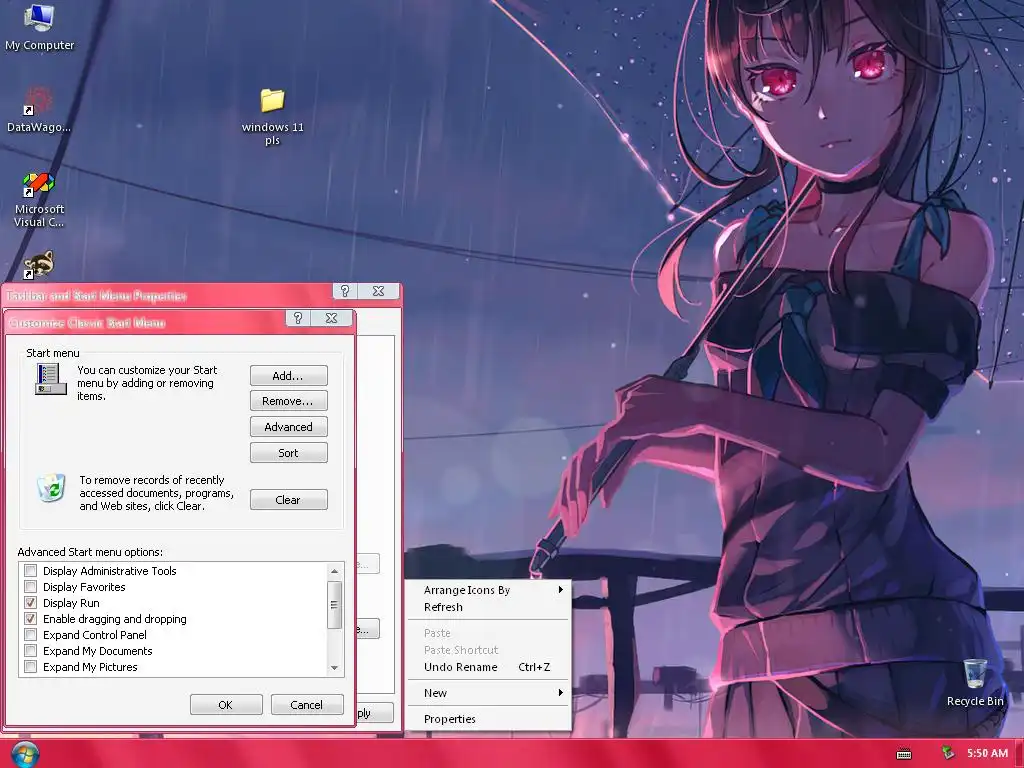The height and width of the screenshot is (768, 1024).
Task: Click greyed Paste Shortcut entry
Action: 488,650
